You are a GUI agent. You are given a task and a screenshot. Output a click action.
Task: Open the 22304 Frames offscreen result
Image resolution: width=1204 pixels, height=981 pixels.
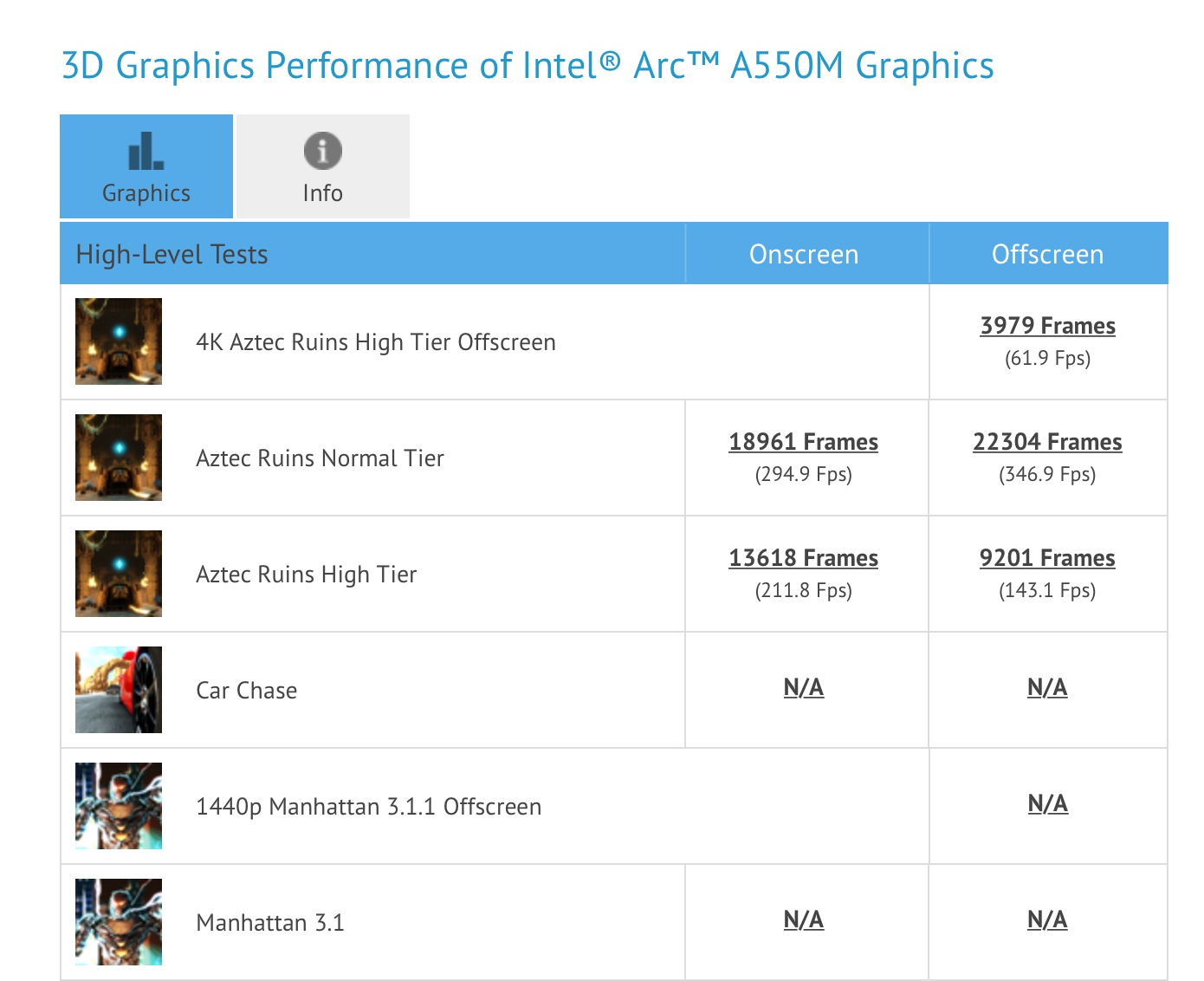[1047, 442]
